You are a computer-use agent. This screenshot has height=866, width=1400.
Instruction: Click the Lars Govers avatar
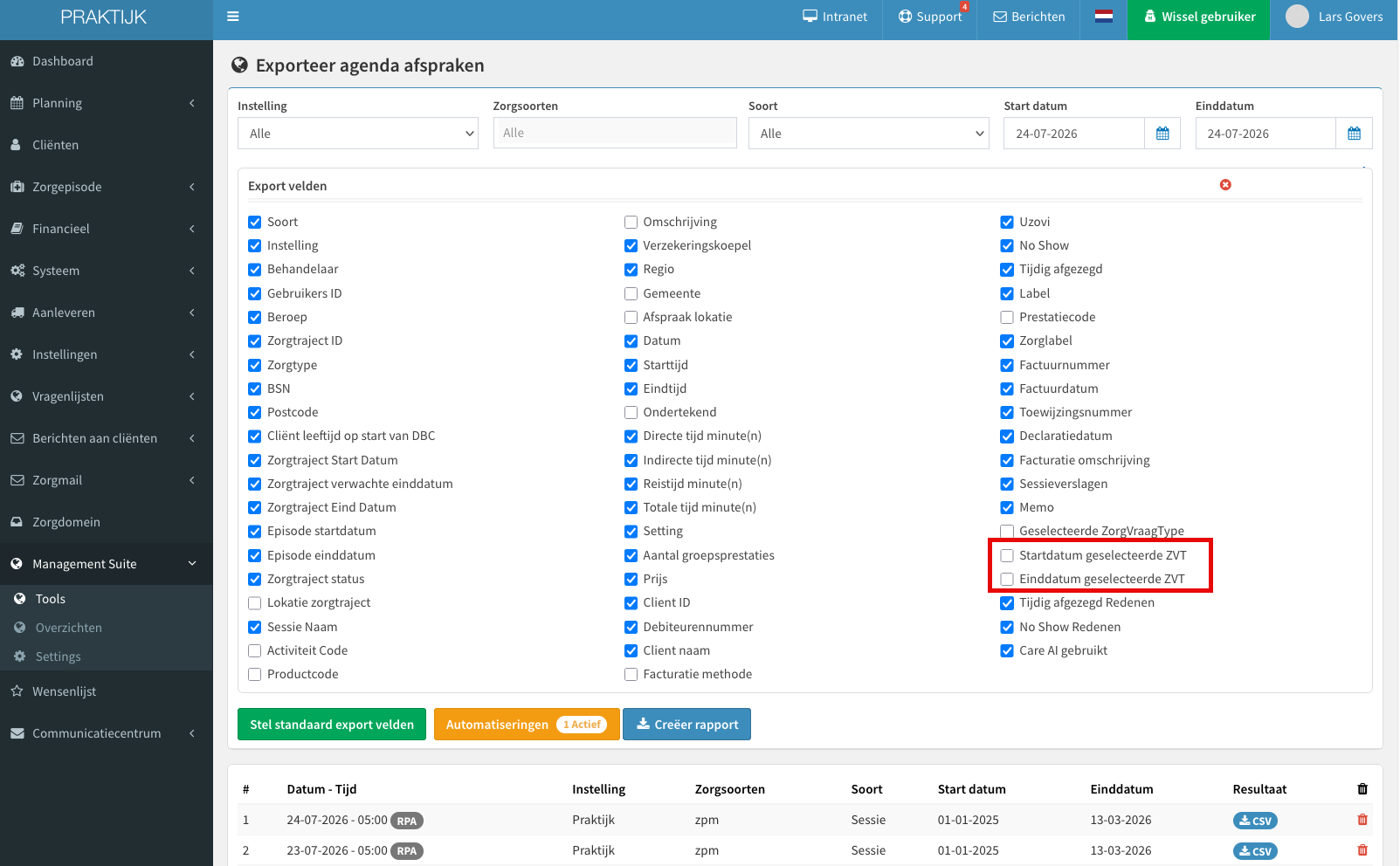point(1297,17)
